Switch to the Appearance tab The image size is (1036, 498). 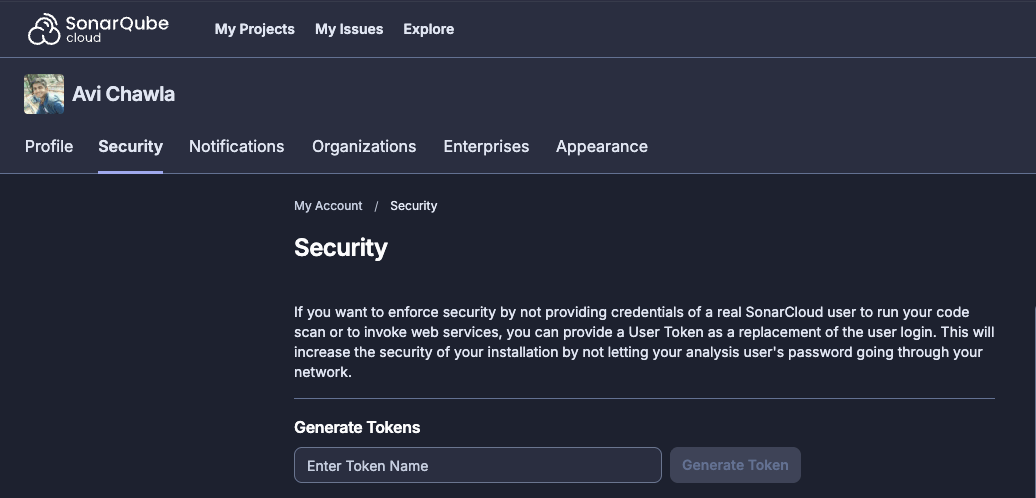(601, 146)
